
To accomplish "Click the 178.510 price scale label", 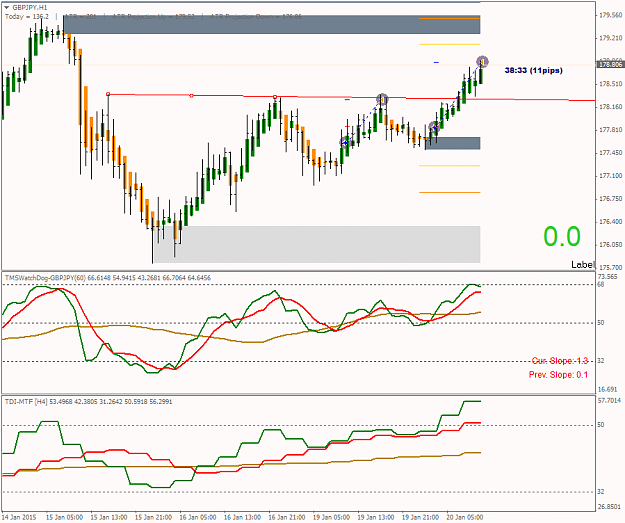I will [x=611, y=84].
